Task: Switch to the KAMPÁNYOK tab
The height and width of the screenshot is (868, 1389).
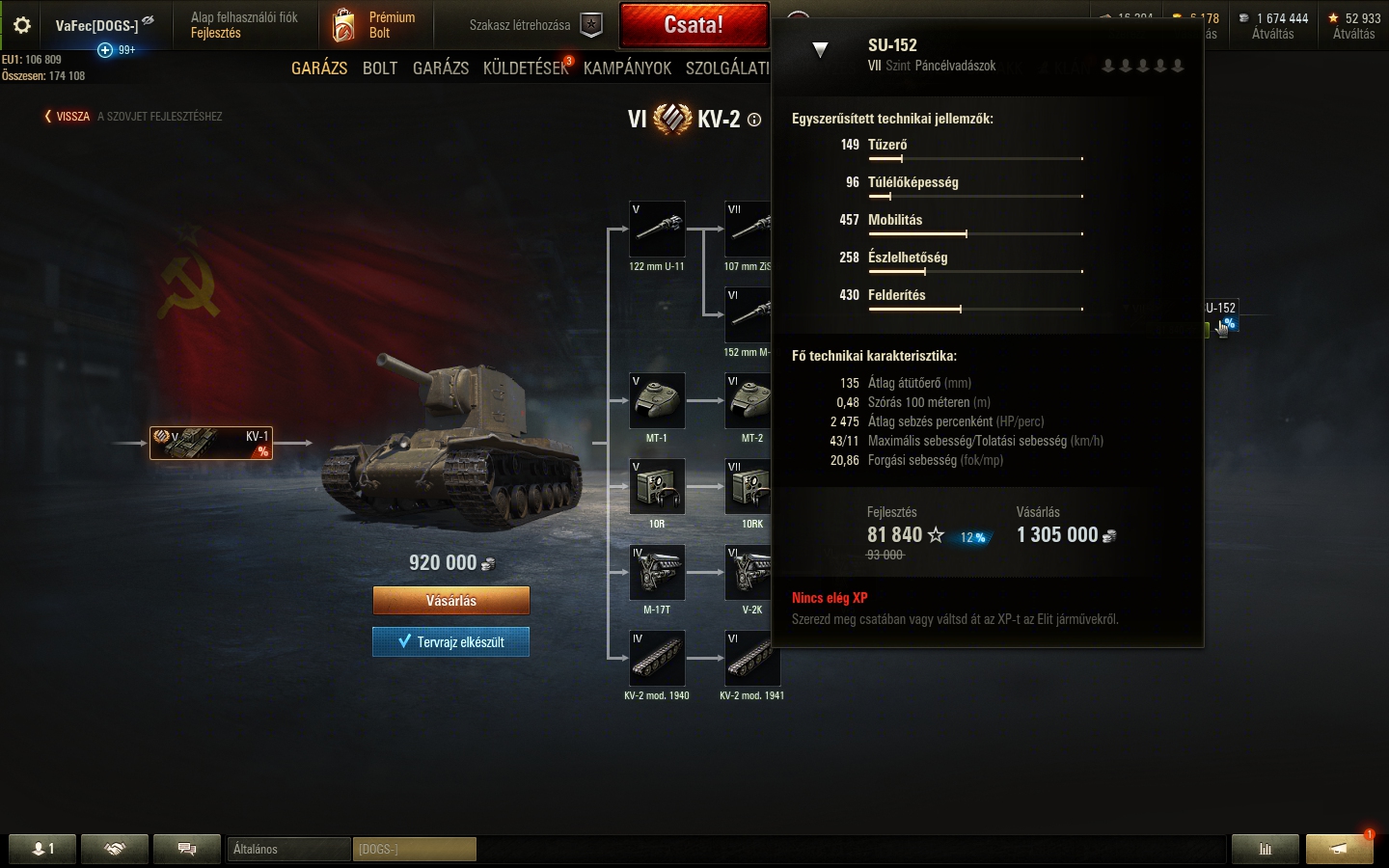Action: click(627, 68)
